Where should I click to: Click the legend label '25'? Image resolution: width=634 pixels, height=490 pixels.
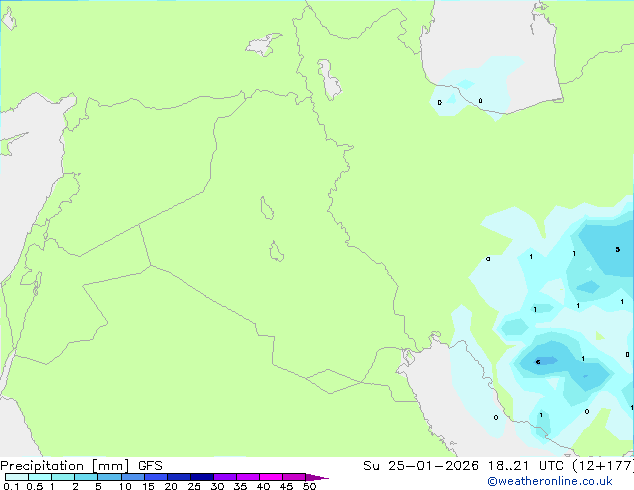194,486
